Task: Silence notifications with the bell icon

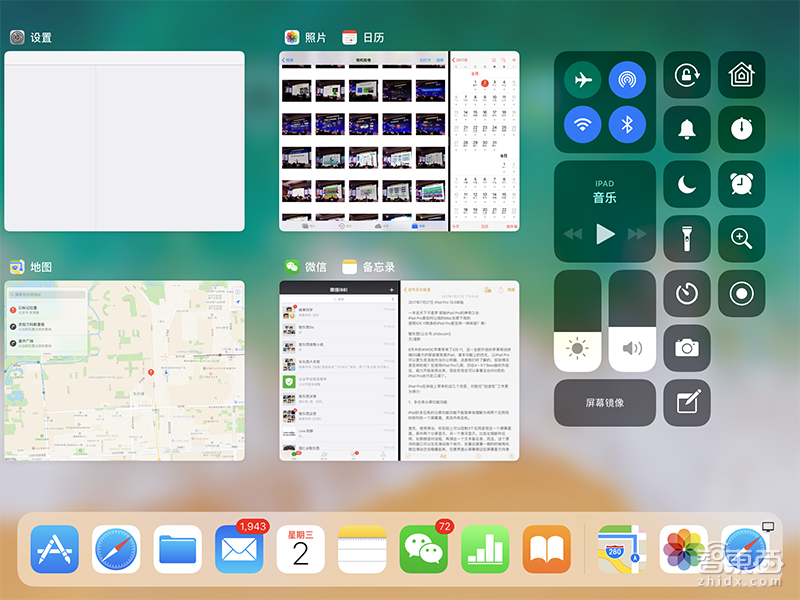Action: 687,130
